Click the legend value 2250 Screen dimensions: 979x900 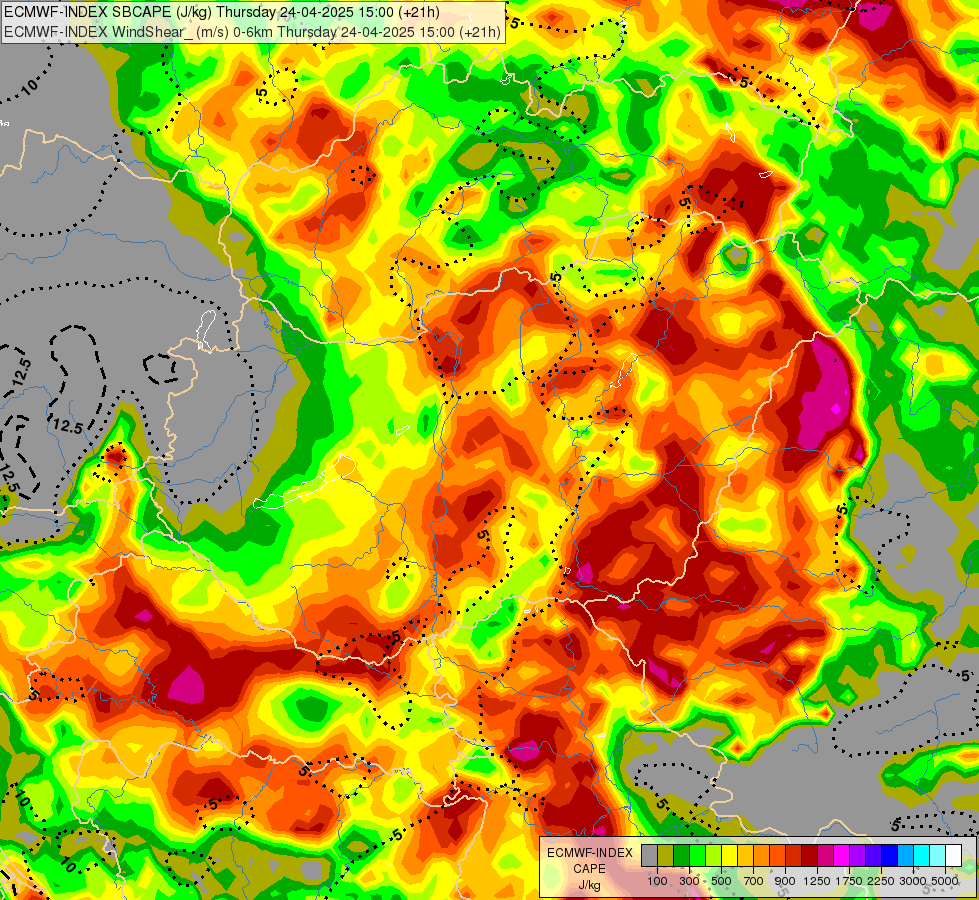pos(881,881)
